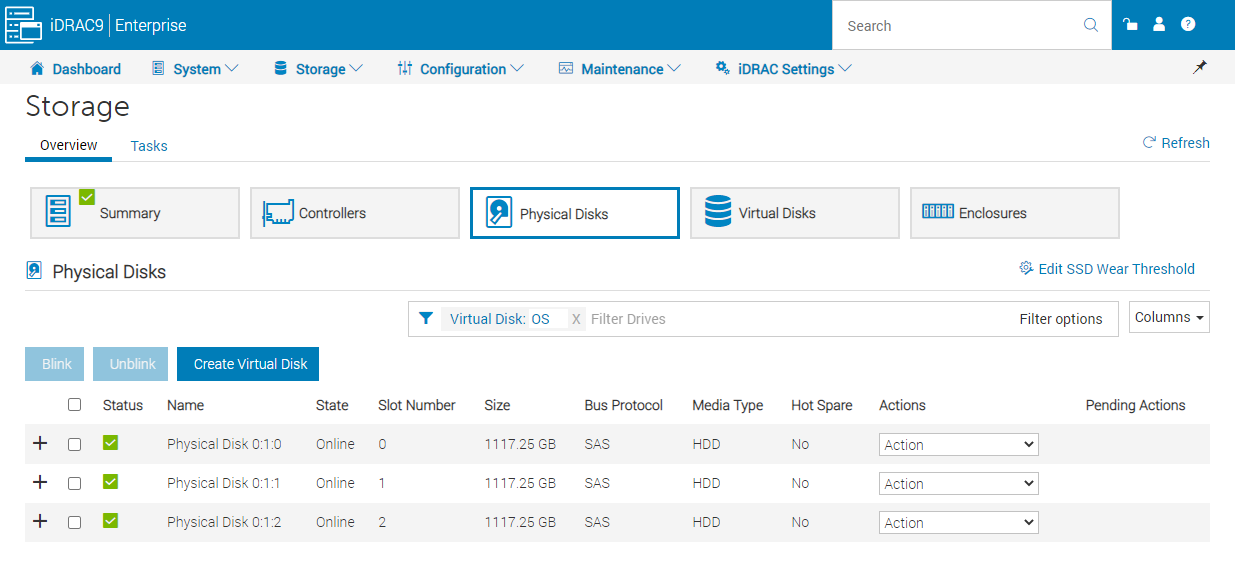Click the State column header

point(332,405)
